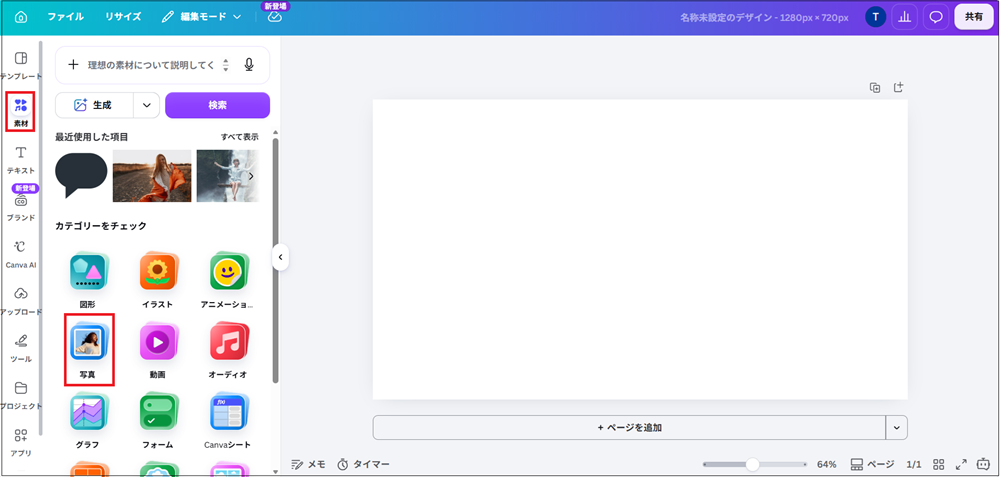Click the + ページを追加 button
1000x477 pixels.
(x=629, y=427)
